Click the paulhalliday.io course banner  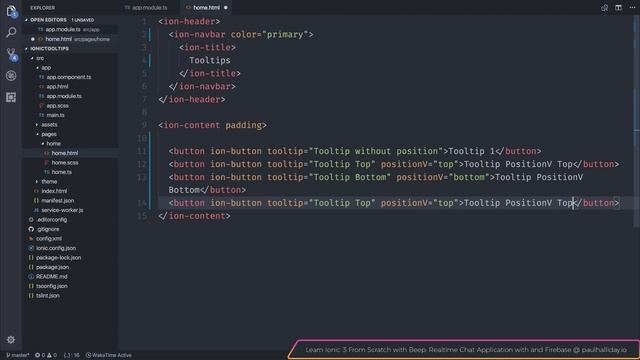(x=465, y=349)
